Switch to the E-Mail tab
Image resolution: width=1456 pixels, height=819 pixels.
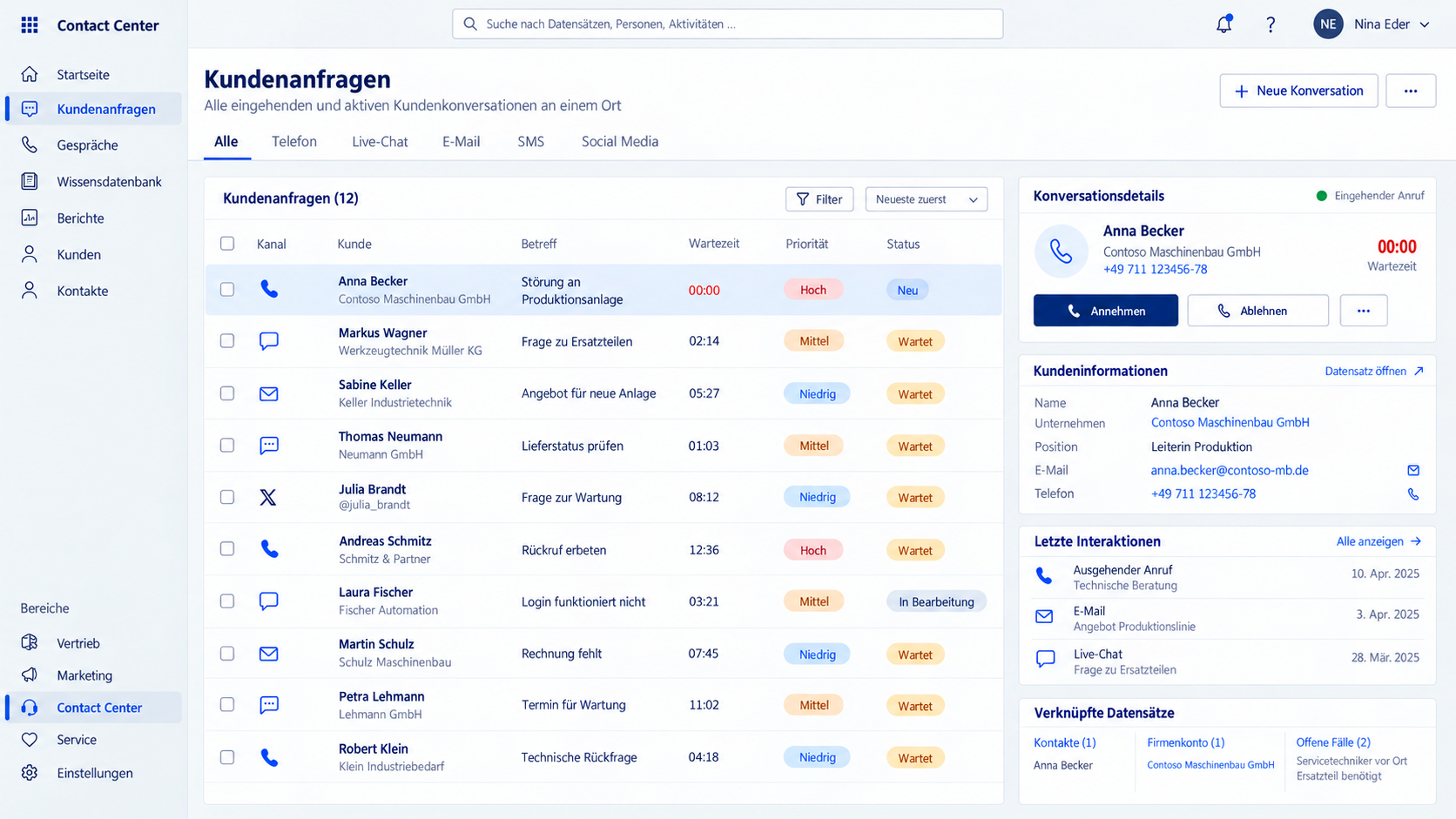tap(461, 141)
